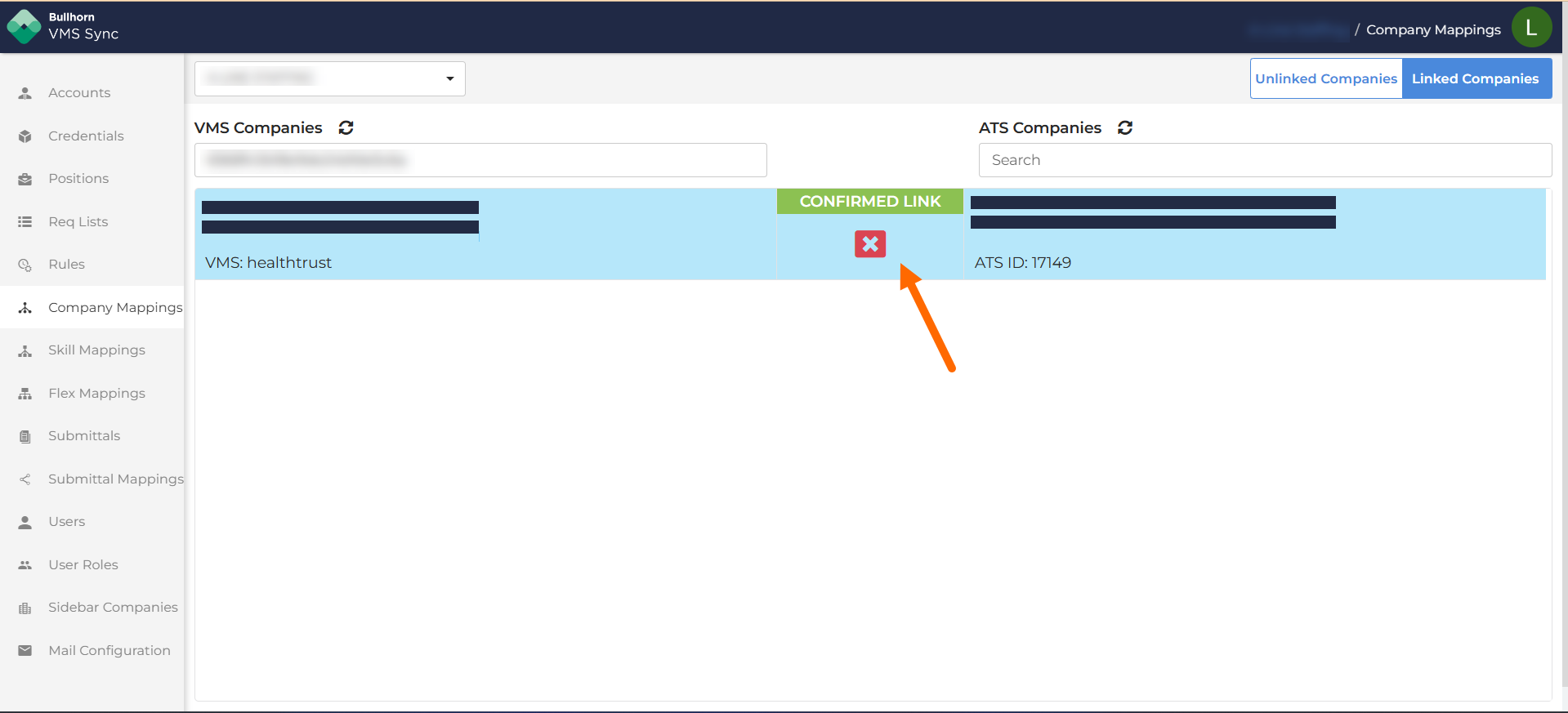Navigate to Submittal Mappings

pyautogui.click(x=115, y=479)
